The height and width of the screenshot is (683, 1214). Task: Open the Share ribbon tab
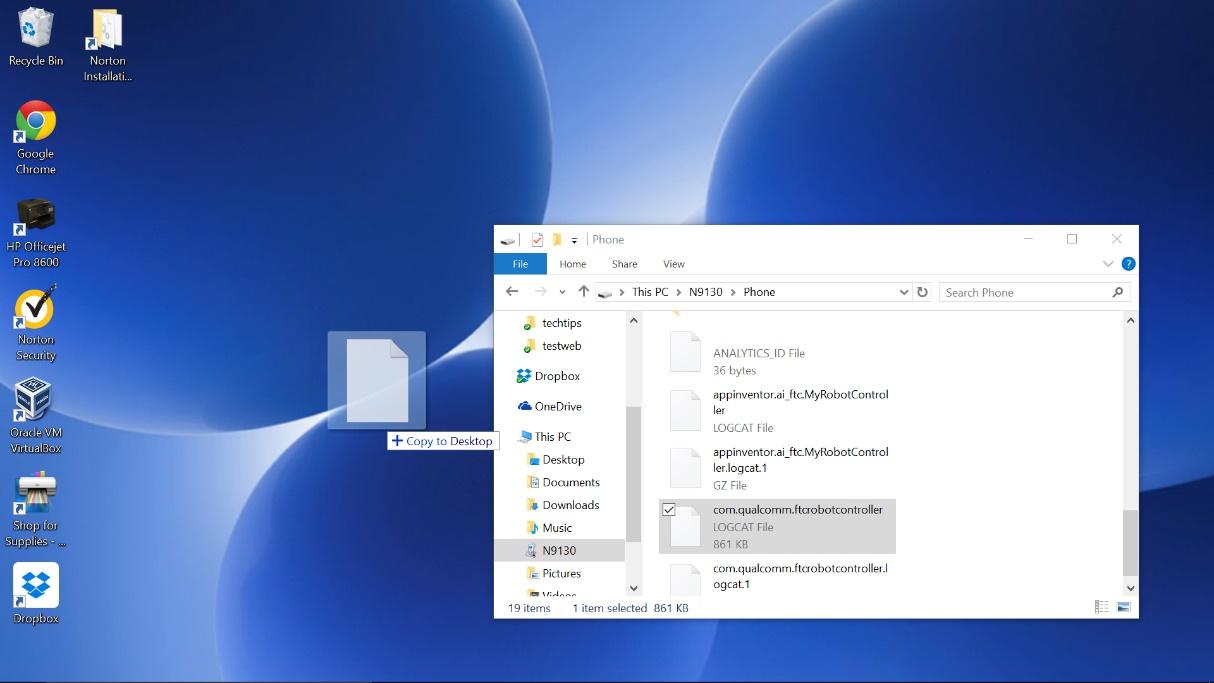624,264
